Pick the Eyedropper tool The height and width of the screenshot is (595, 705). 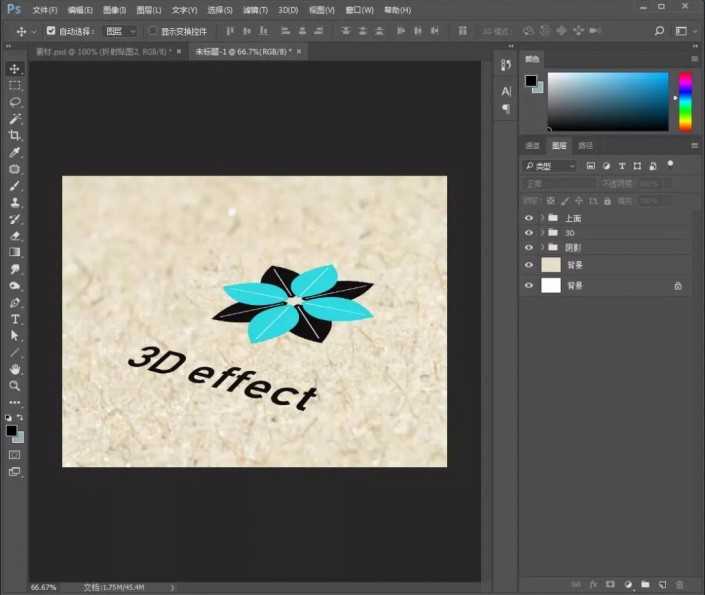[15, 152]
